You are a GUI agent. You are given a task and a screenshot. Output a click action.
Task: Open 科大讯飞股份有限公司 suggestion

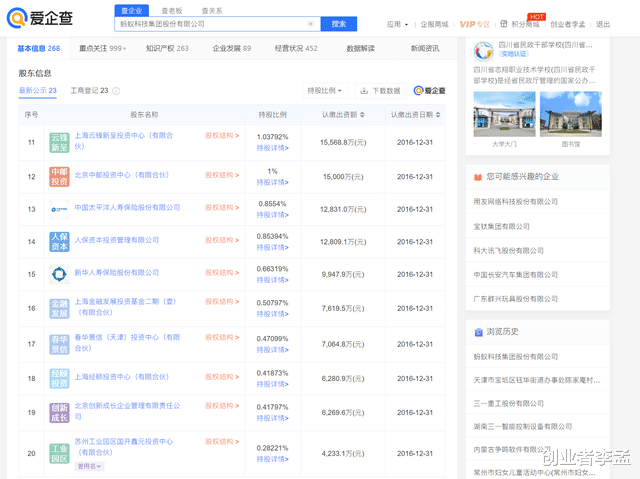point(508,251)
